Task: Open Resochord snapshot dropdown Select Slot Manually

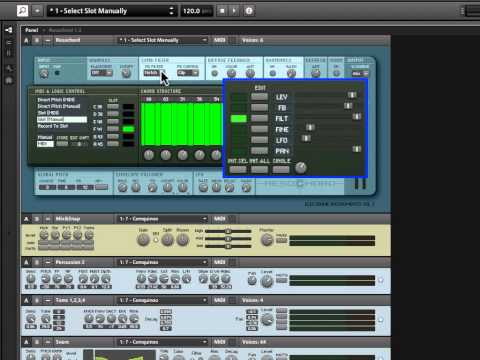Action: point(163,40)
